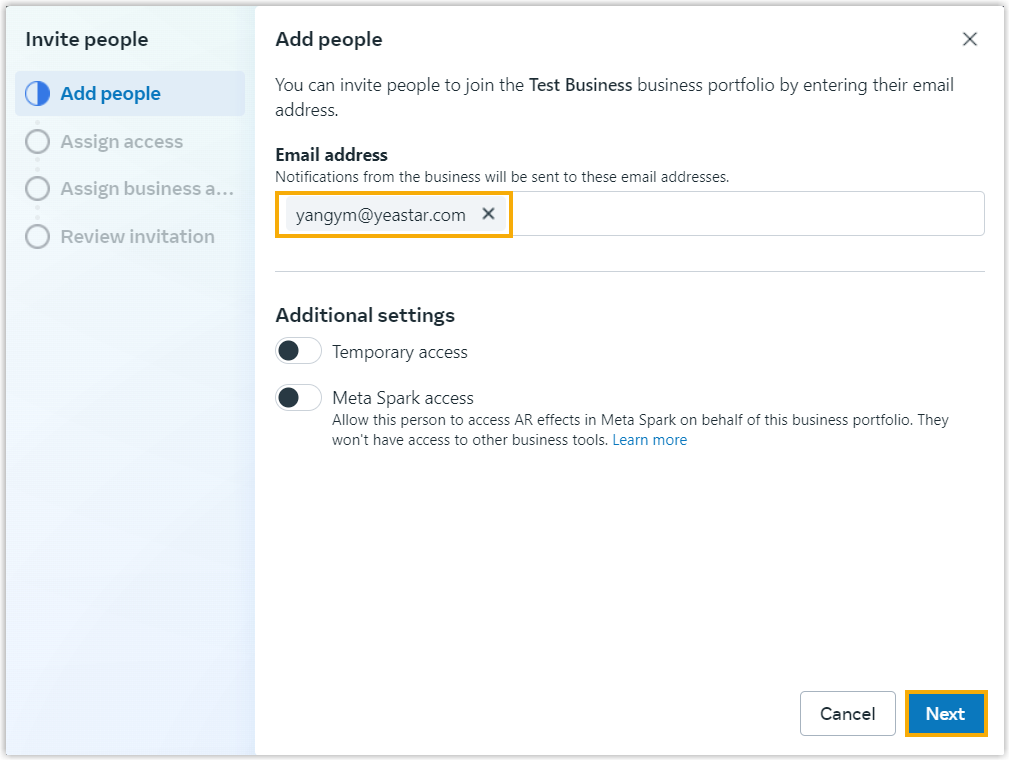Click the Temporary access label text

(399, 352)
